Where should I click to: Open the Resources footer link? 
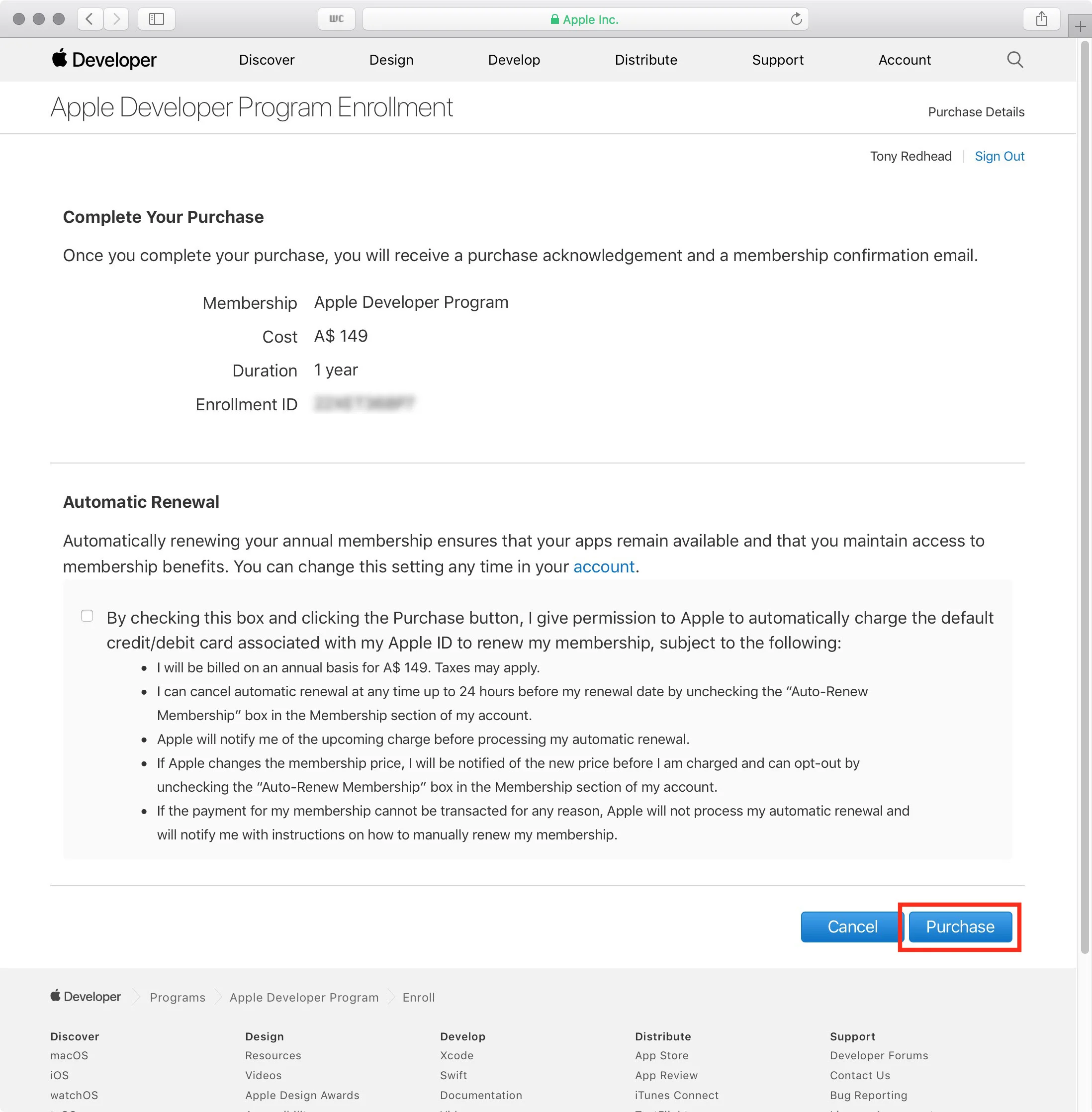pos(273,1055)
